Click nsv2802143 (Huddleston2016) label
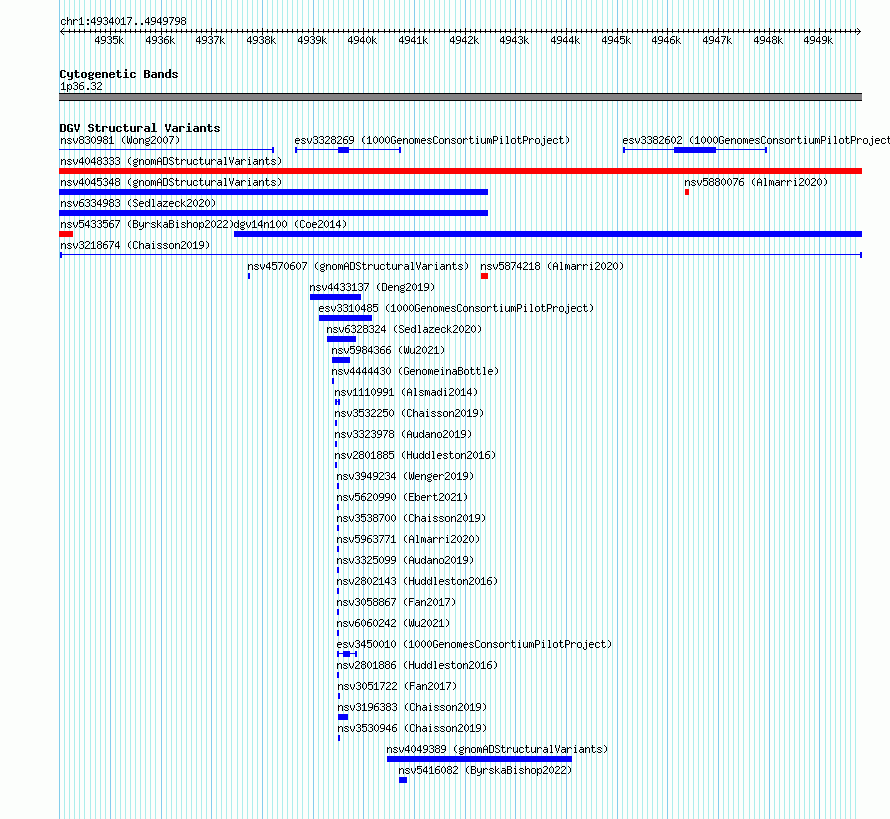Screen dimensions: 890x819 click(x=417, y=581)
